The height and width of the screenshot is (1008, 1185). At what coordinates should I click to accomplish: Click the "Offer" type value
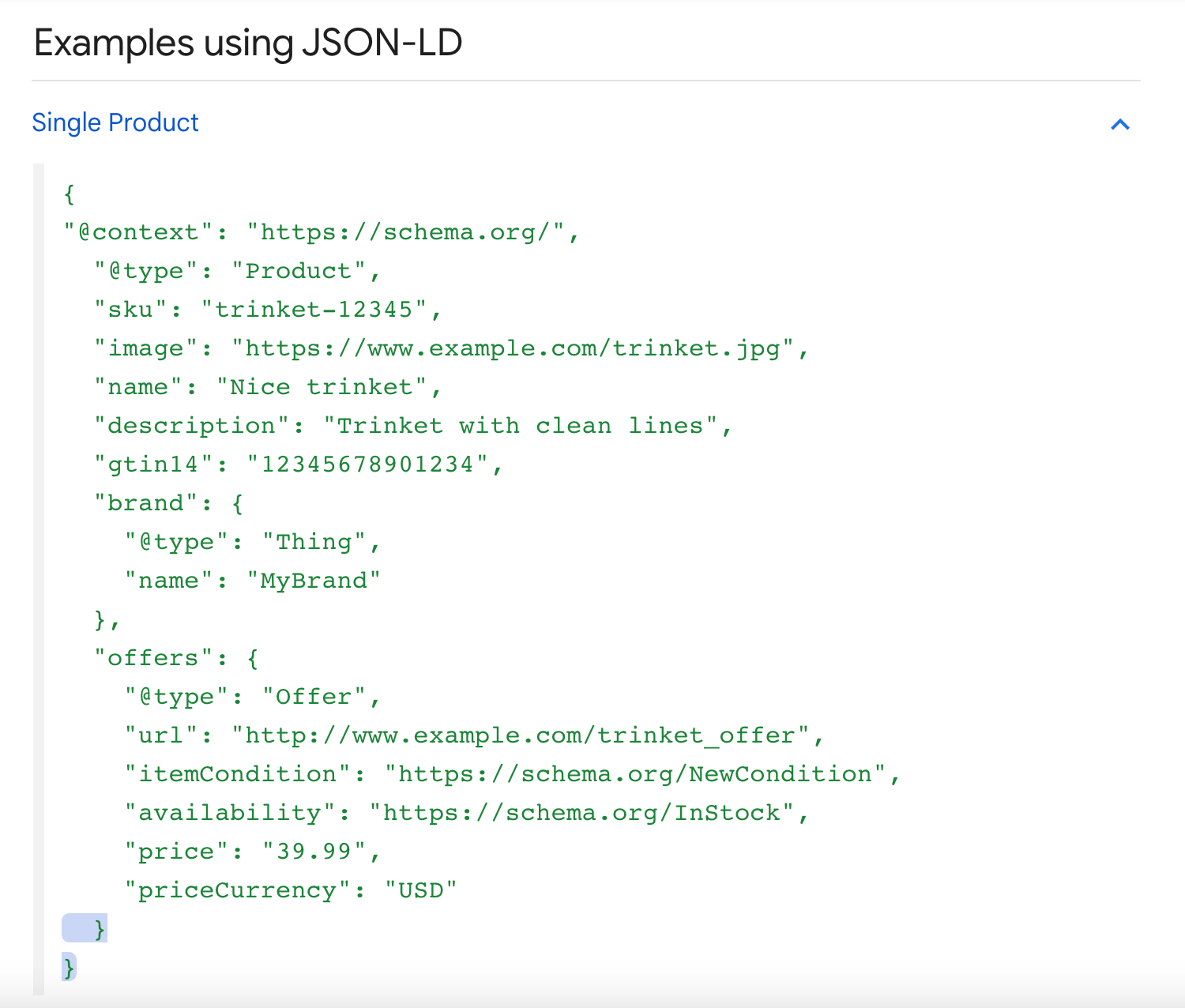pos(314,697)
